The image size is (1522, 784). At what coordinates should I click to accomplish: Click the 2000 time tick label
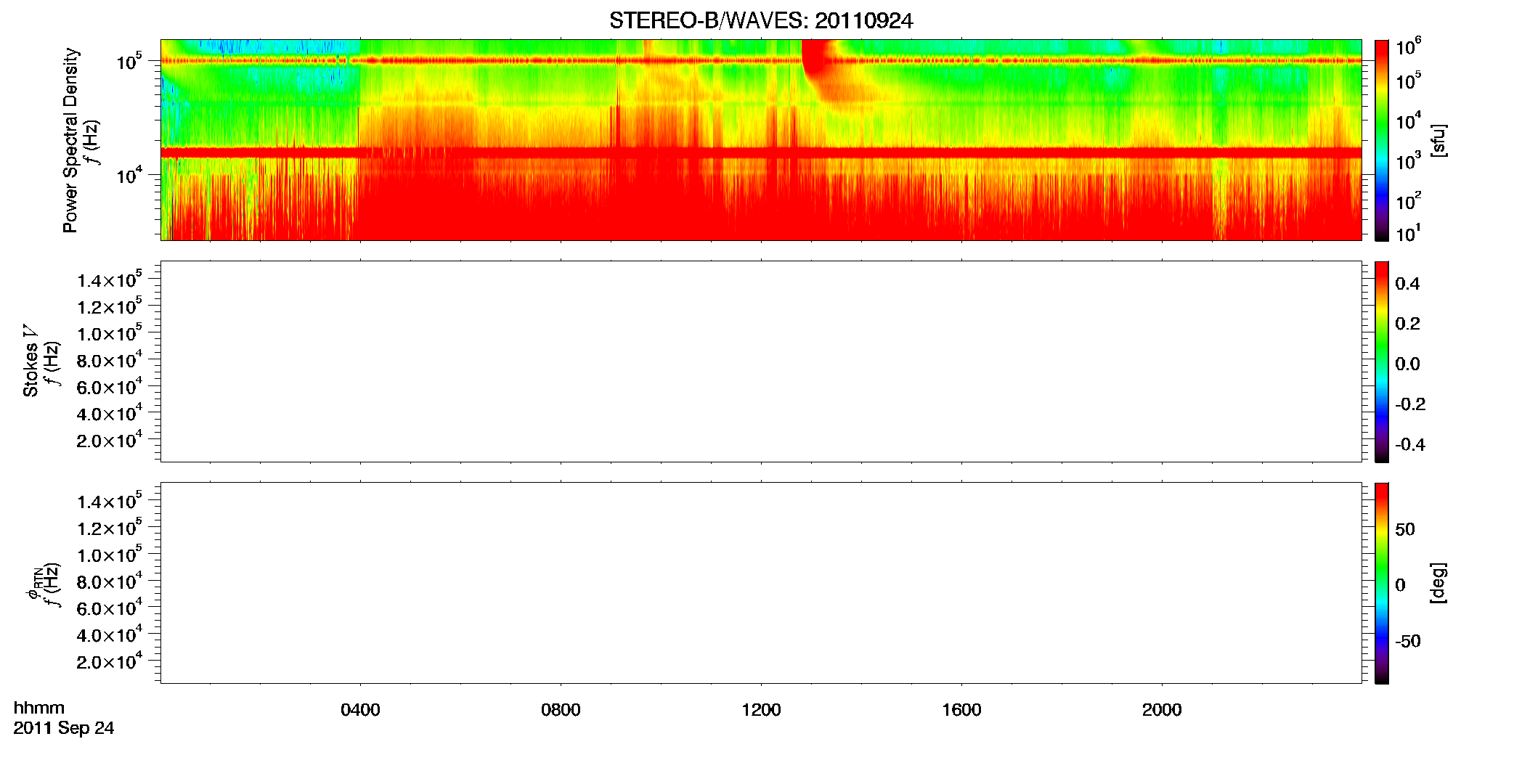[x=1162, y=710]
